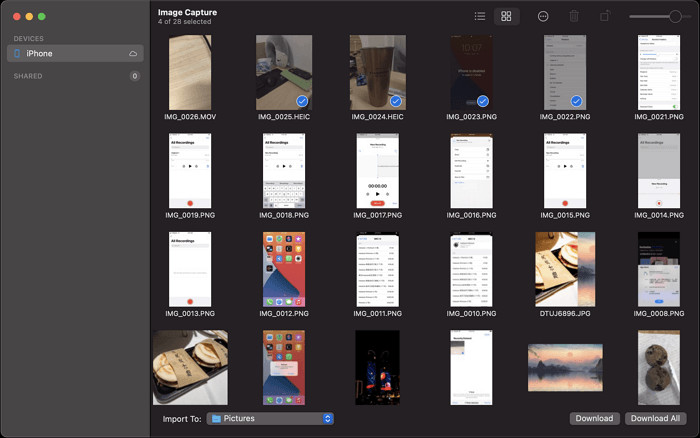The height and width of the screenshot is (438, 700).
Task: Click the cloud icon beside iPhone
Action: [133, 53]
